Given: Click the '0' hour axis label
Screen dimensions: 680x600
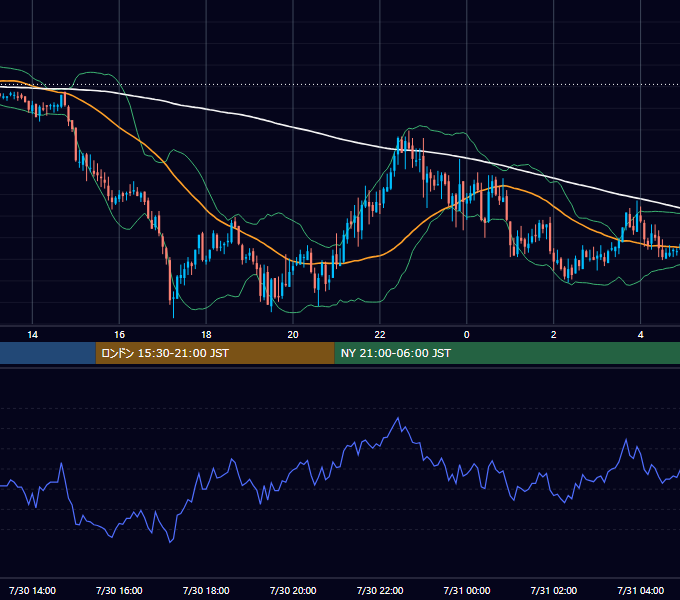Looking at the screenshot, I should (x=467, y=335).
